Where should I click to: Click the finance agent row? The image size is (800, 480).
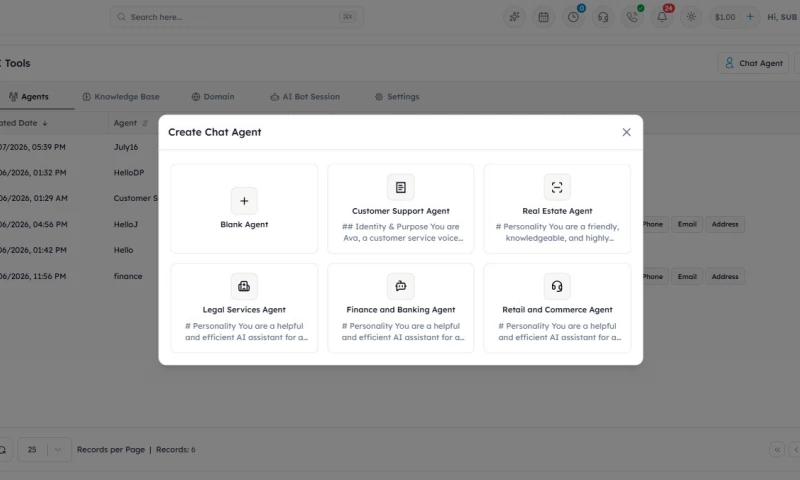click(128, 276)
